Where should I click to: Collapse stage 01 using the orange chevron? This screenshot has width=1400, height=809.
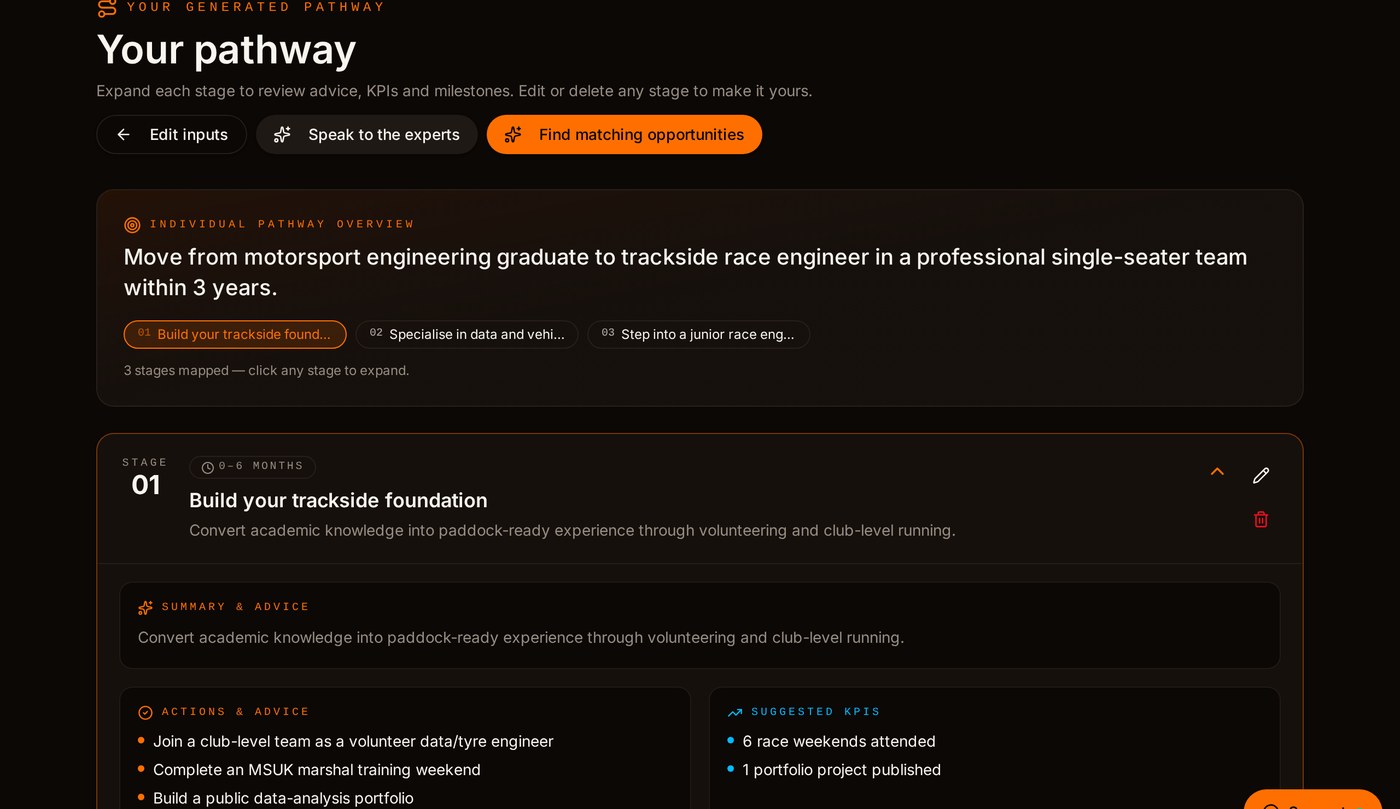pyautogui.click(x=1217, y=472)
